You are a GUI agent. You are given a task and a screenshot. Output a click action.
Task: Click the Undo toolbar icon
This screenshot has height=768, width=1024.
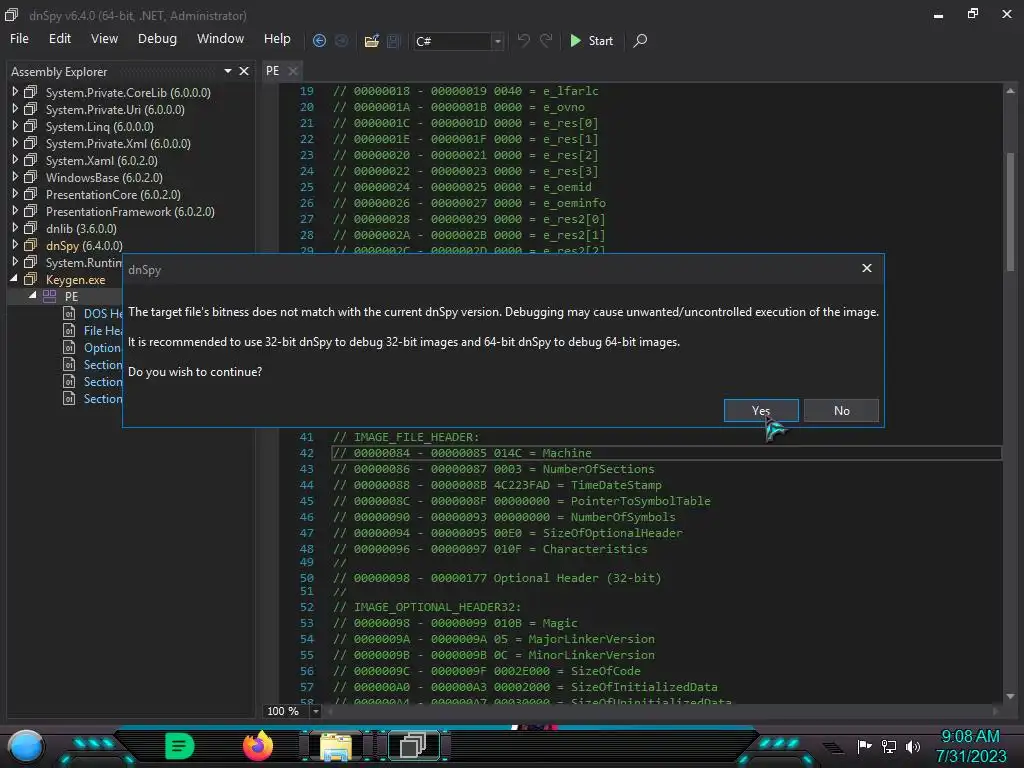point(523,40)
